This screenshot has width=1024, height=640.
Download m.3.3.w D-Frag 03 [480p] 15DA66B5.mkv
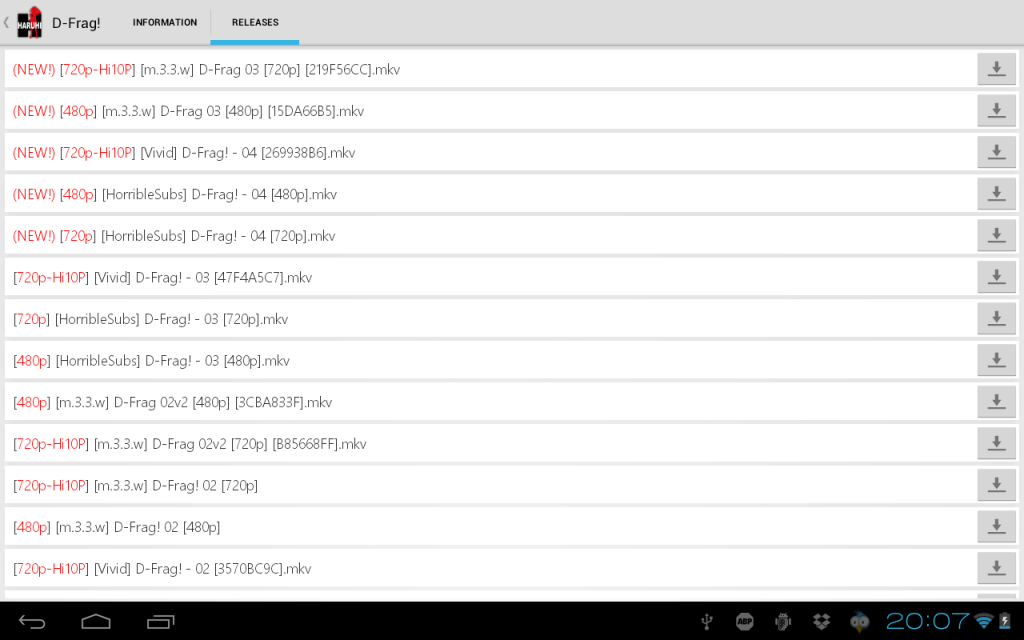(996, 111)
